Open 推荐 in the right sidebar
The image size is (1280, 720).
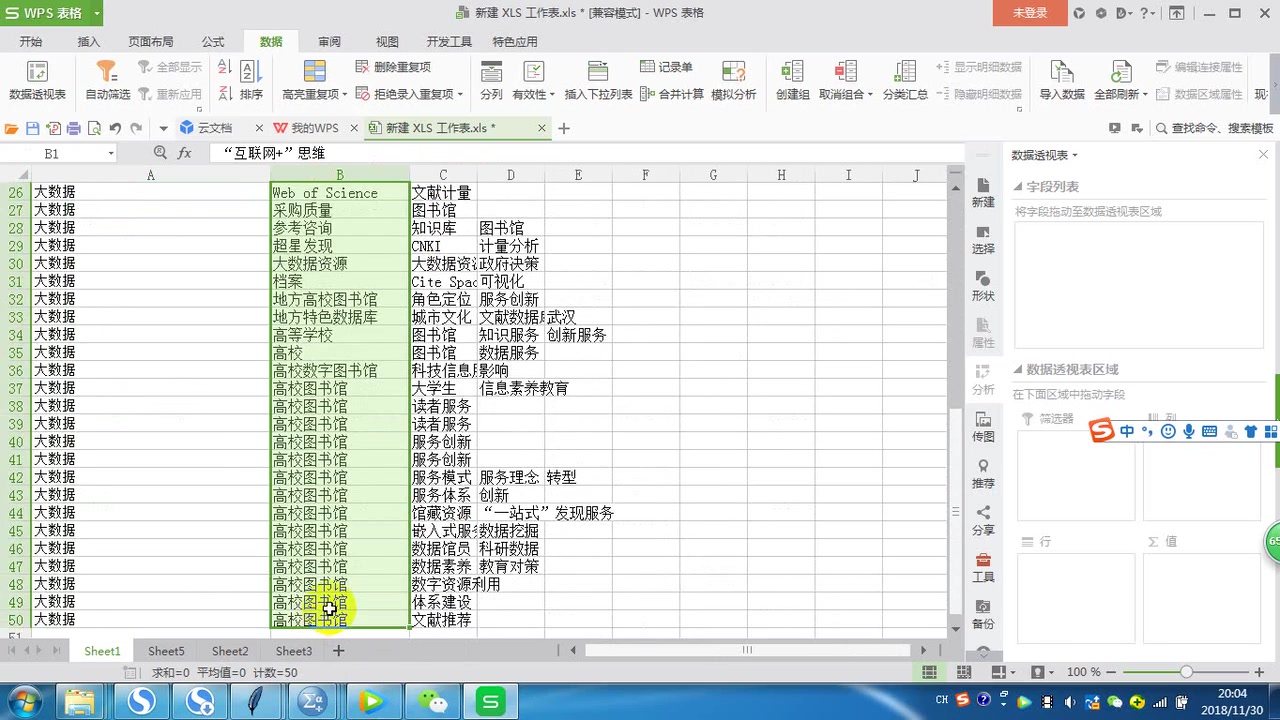[x=983, y=474]
